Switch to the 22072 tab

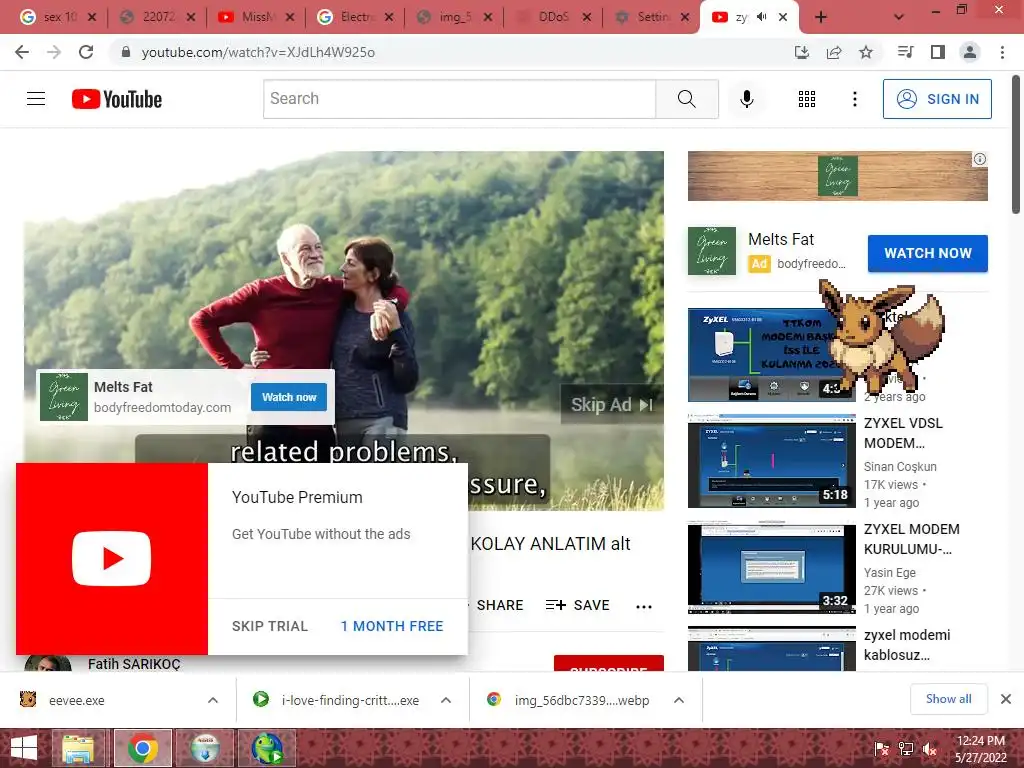tap(158, 17)
